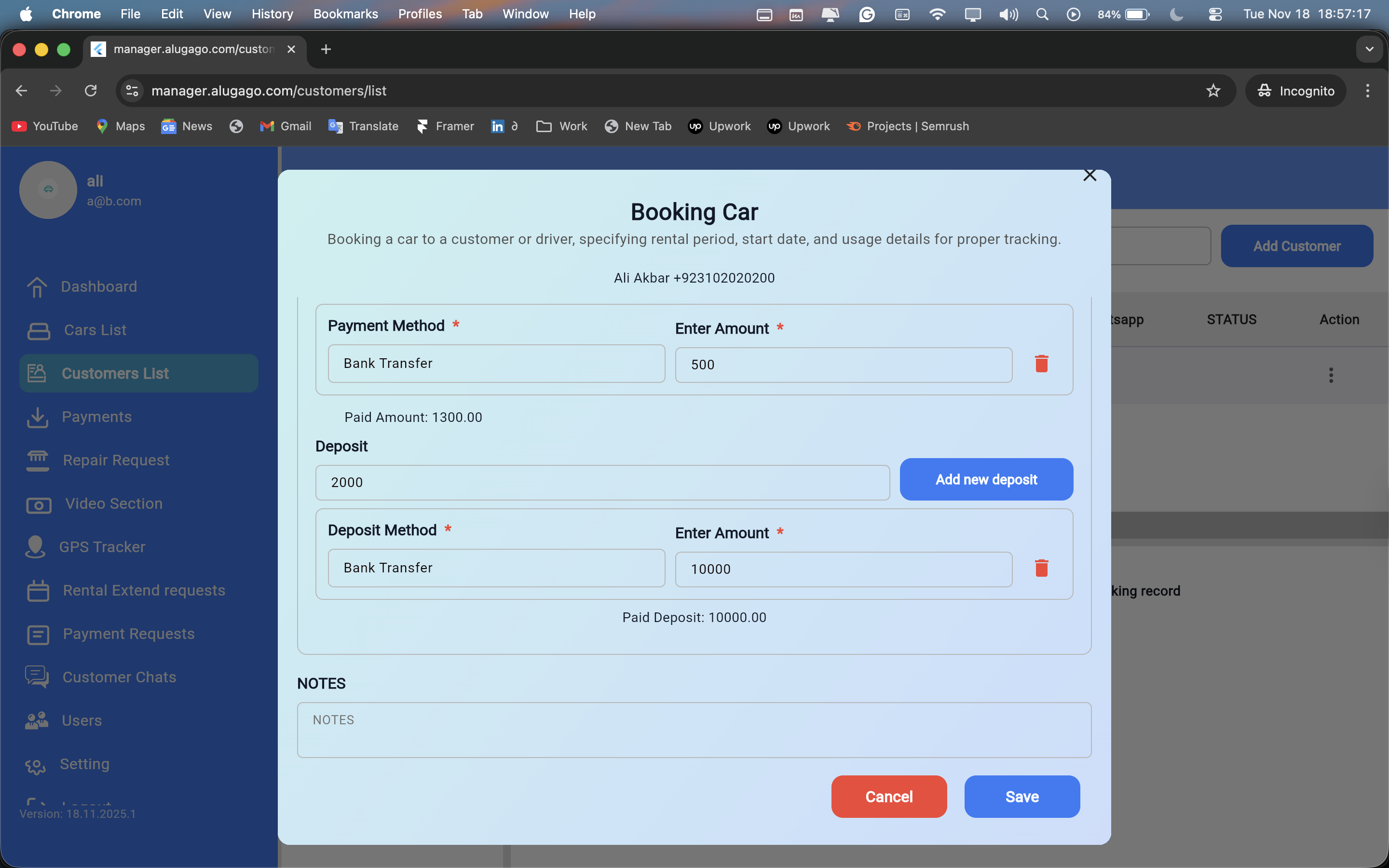Open Deposit Method Bank Transfer dropdown
The width and height of the screenshot is (1389, 868).
tap(496, 568)
